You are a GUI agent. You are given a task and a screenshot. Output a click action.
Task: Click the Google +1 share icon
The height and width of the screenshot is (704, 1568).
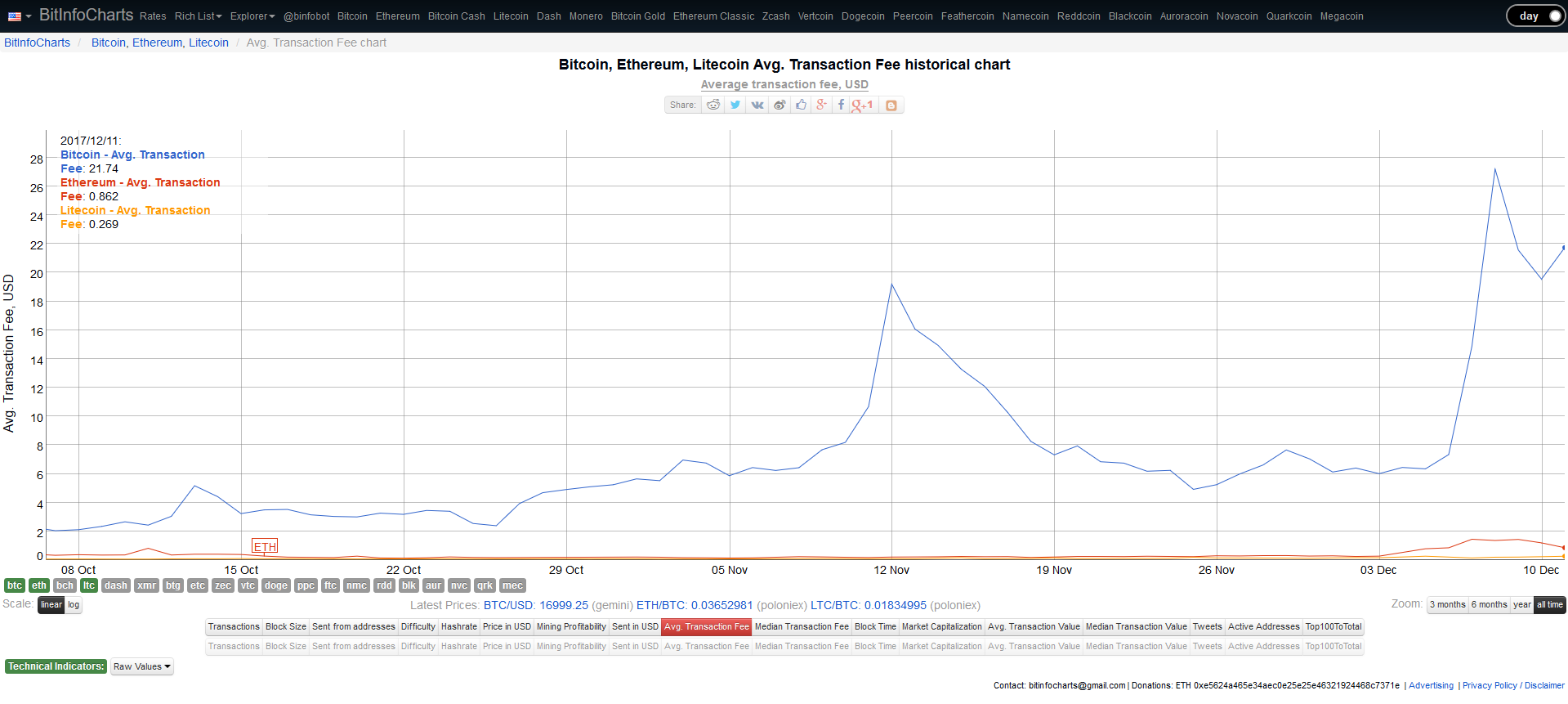coord(863,105)
